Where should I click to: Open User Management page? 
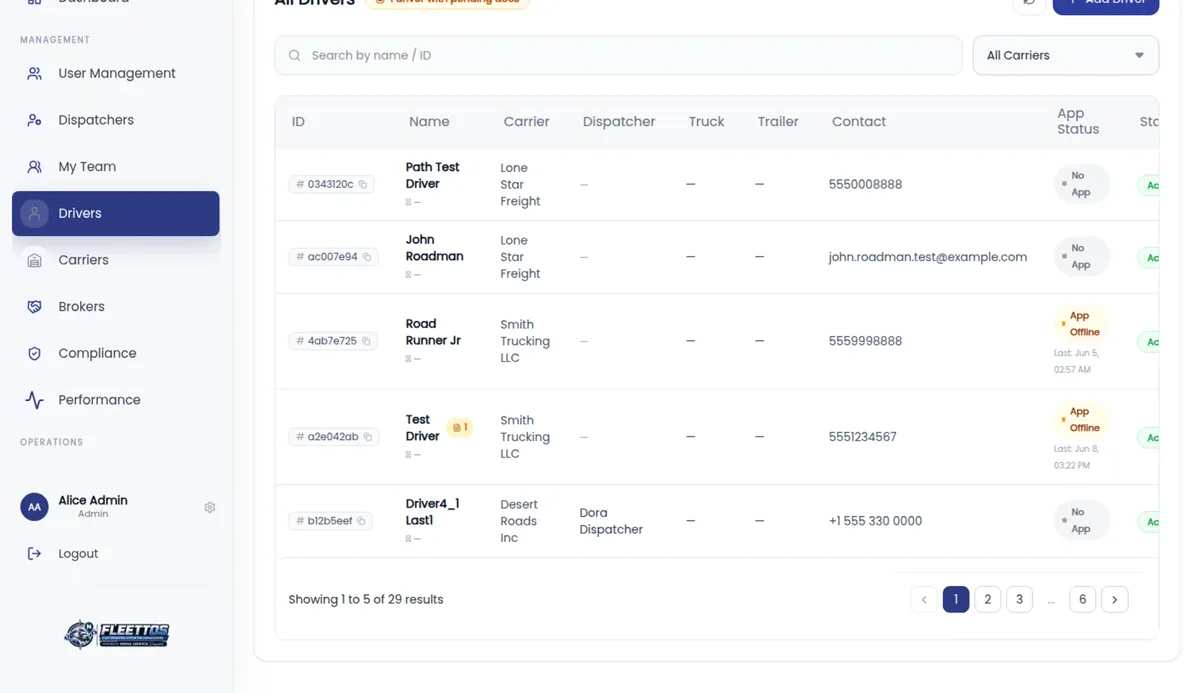coord(116,73)
